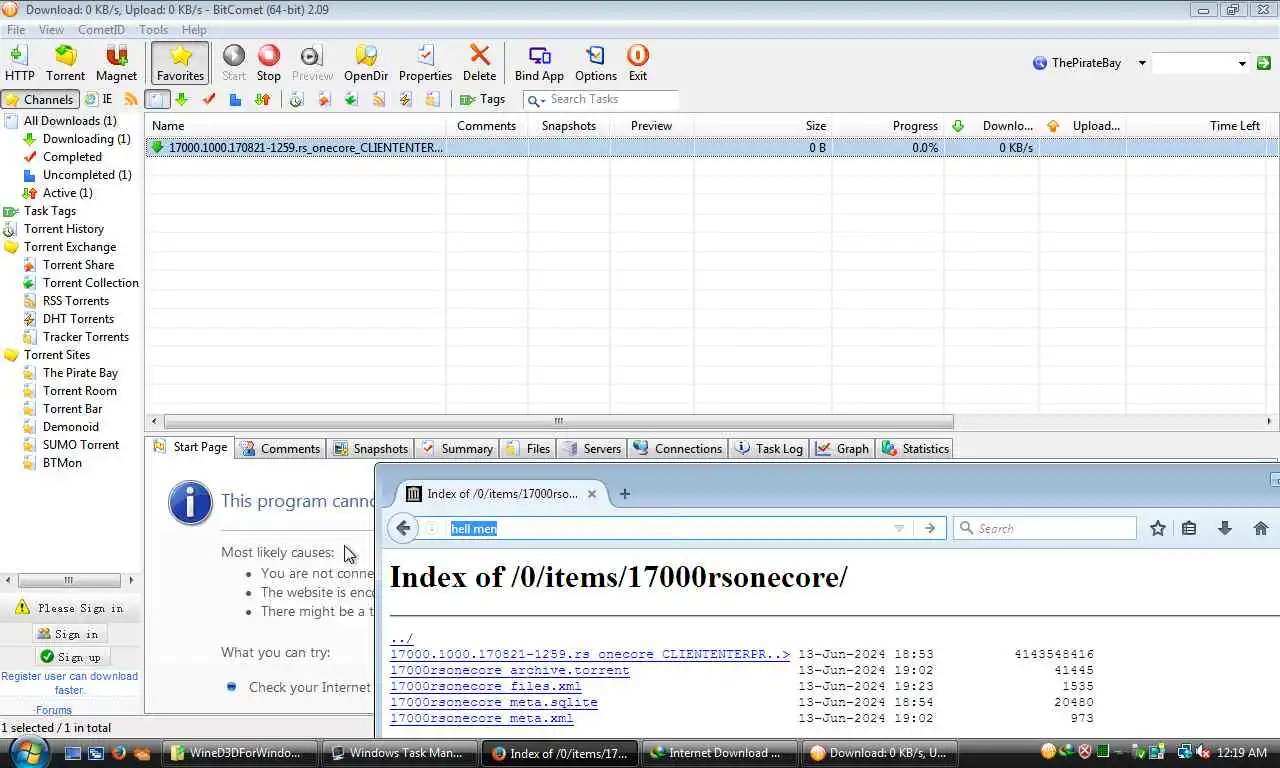Toggle the all-tasks filter icon

(x=158, y=99)
